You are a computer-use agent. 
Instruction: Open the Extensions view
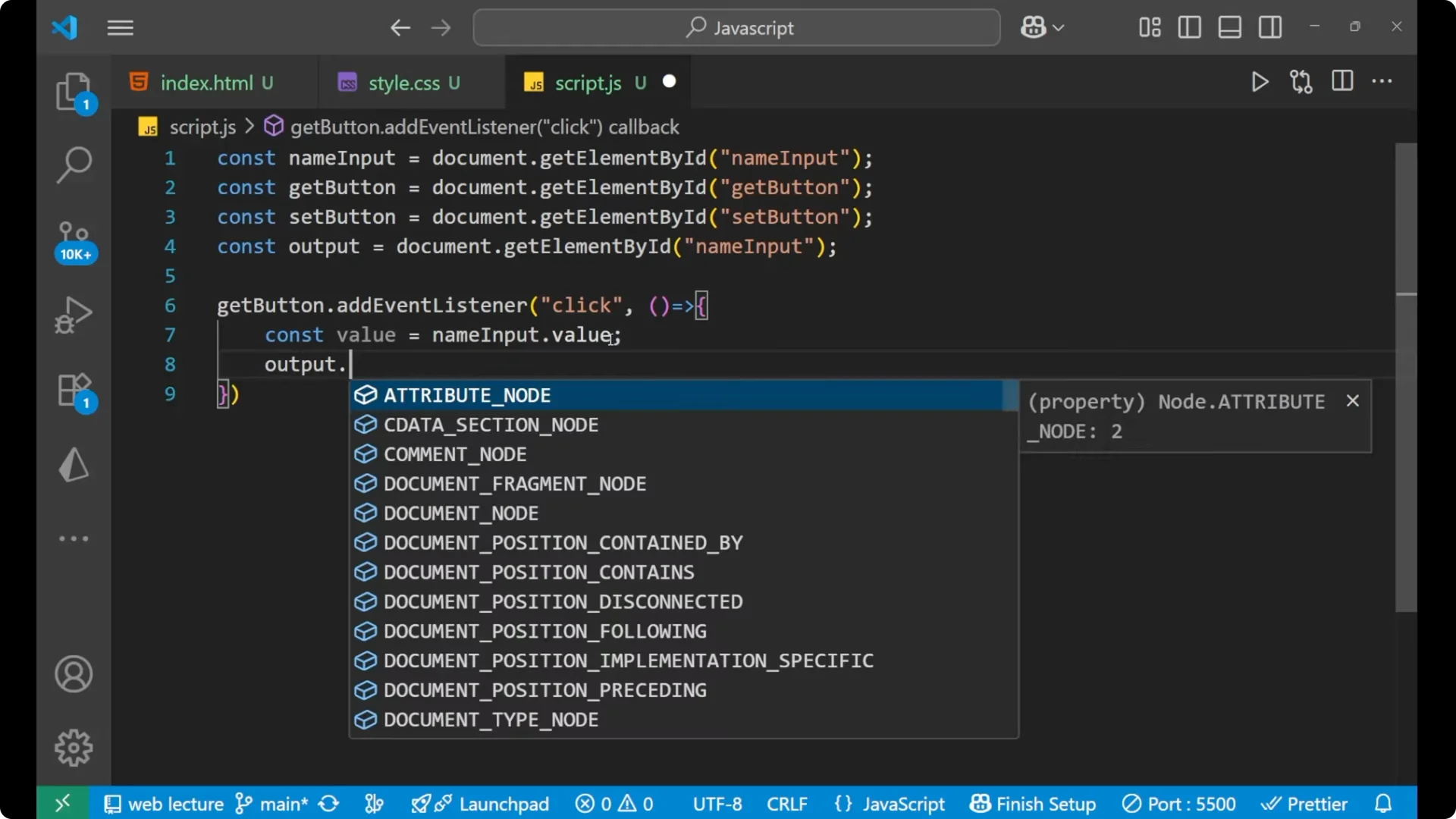pos(74,389)
